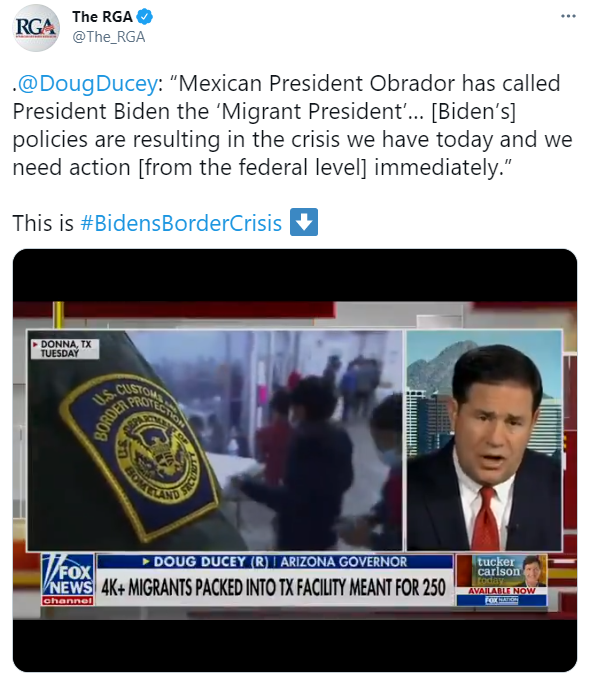The image size is (591, 685).
Task: Click the 4K+ migrants headline chyron
Action: coord(274,587)
